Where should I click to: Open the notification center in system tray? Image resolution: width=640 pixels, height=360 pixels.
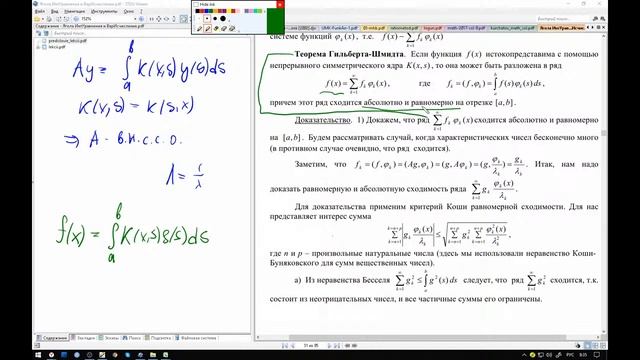[597, 355]
